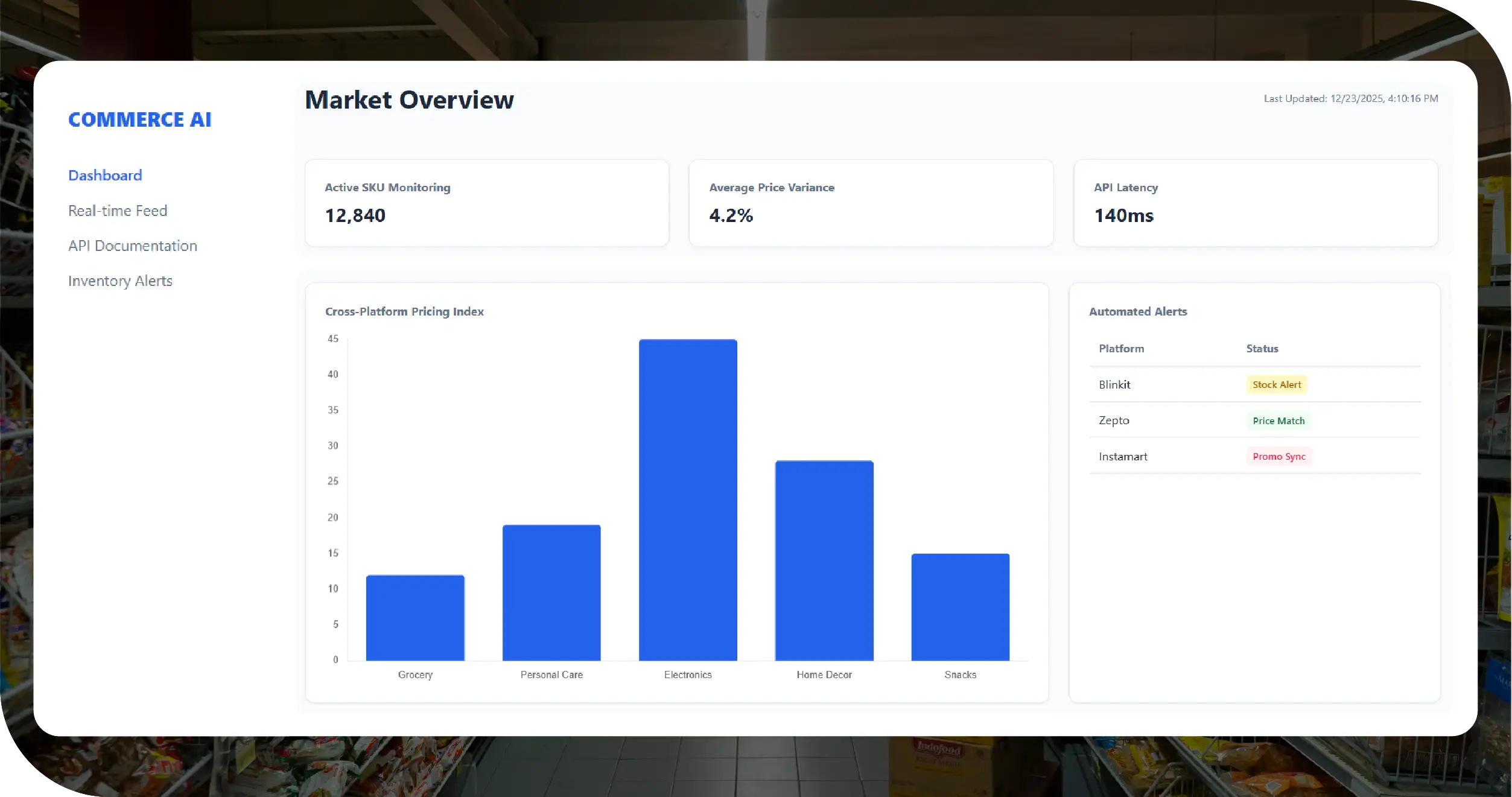Screen dimensions: 1512x797
Task: Open the Dashboard menu item
Action: point(105,176)
